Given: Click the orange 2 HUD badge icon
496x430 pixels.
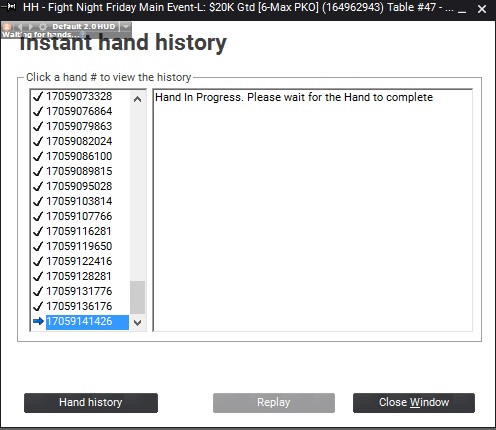Looking at the screenshot, I should (x=7, y=26).
